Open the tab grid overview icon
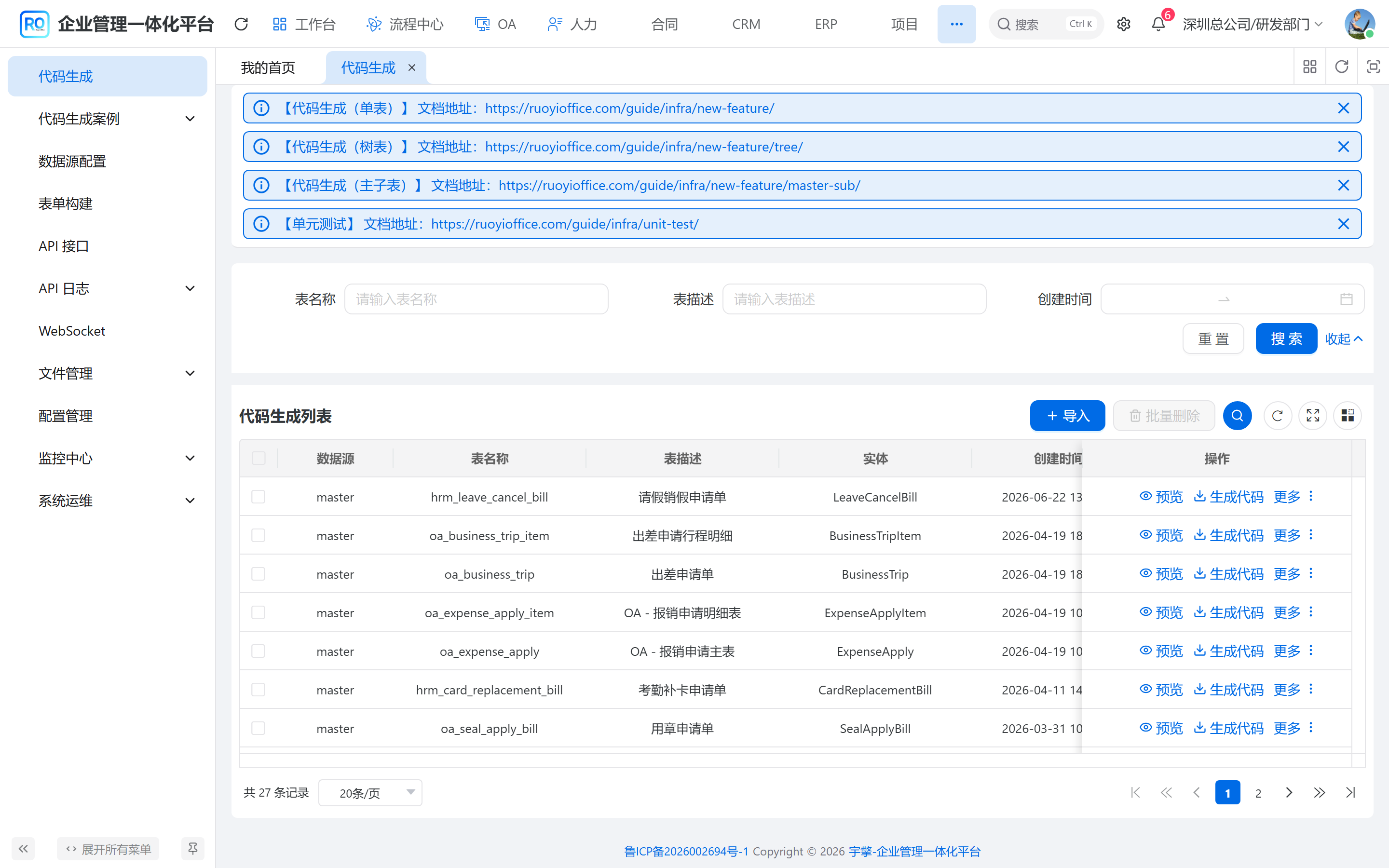 [x=1310, y=67]
